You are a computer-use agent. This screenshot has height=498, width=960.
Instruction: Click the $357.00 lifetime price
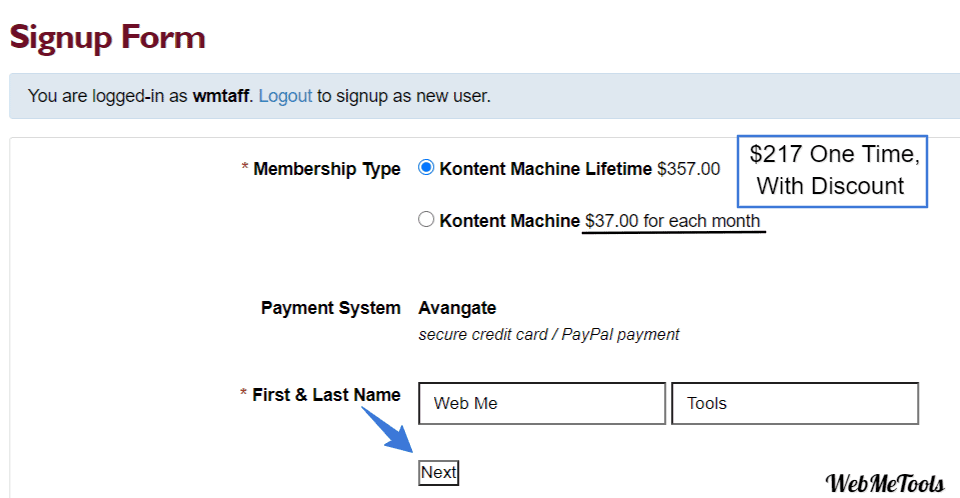[x=689, y=168]
